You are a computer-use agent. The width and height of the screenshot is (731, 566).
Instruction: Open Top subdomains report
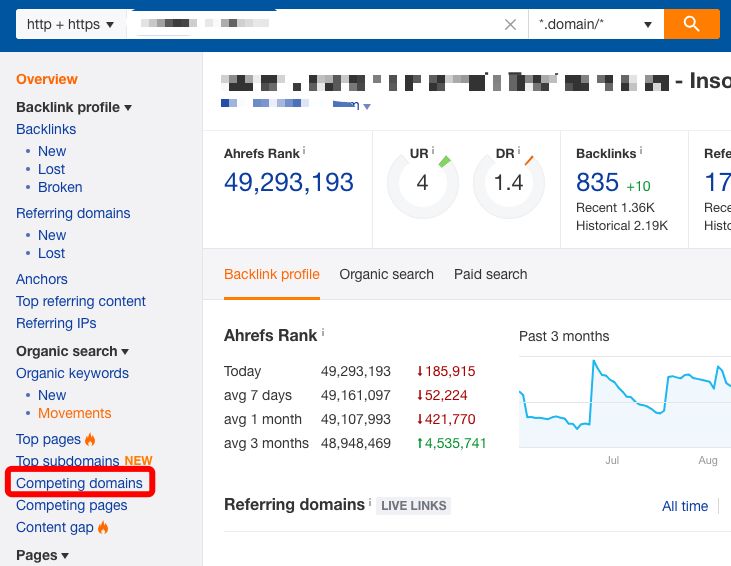coord(67,461)
